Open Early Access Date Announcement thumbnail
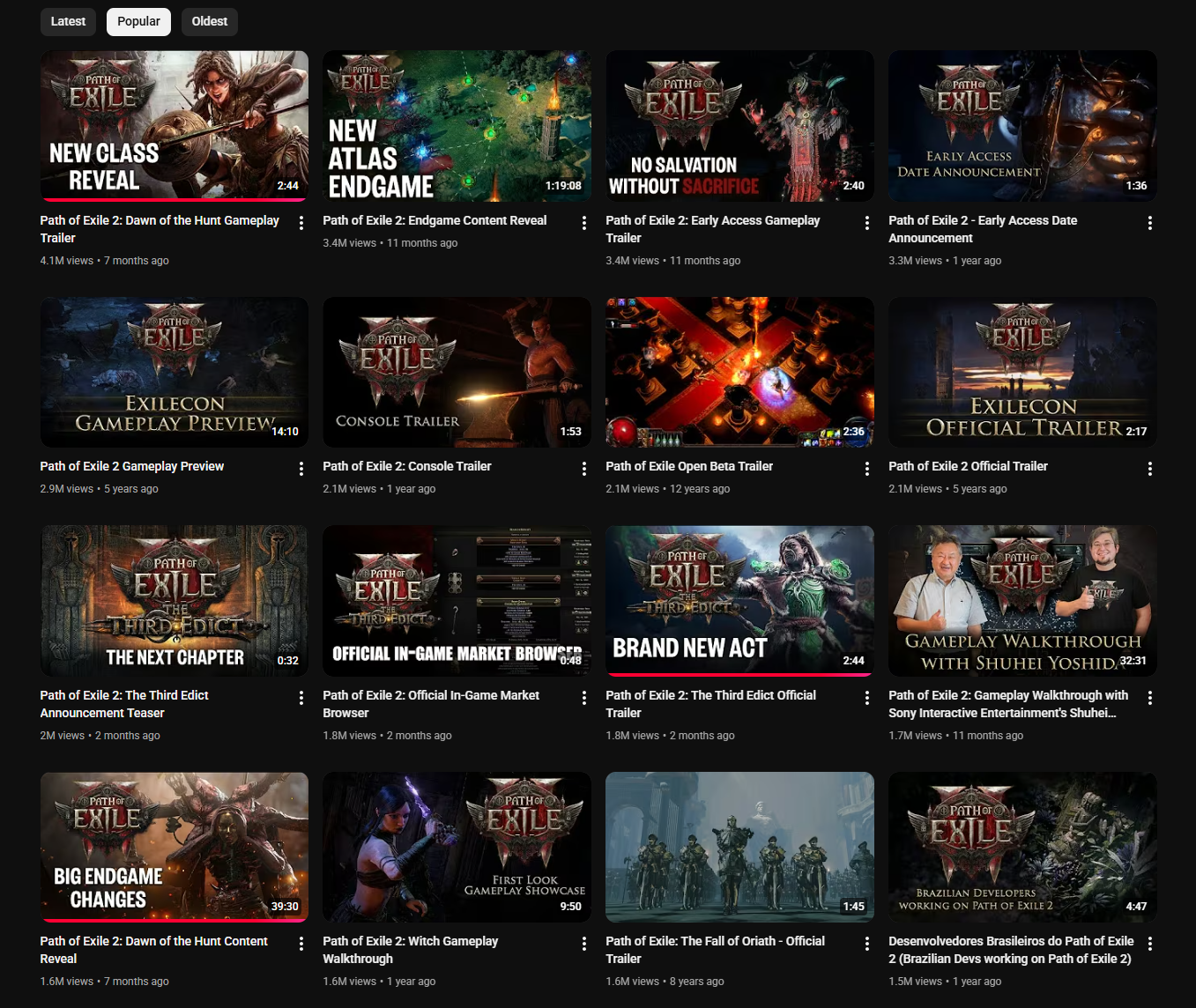 coord(1023,126)
